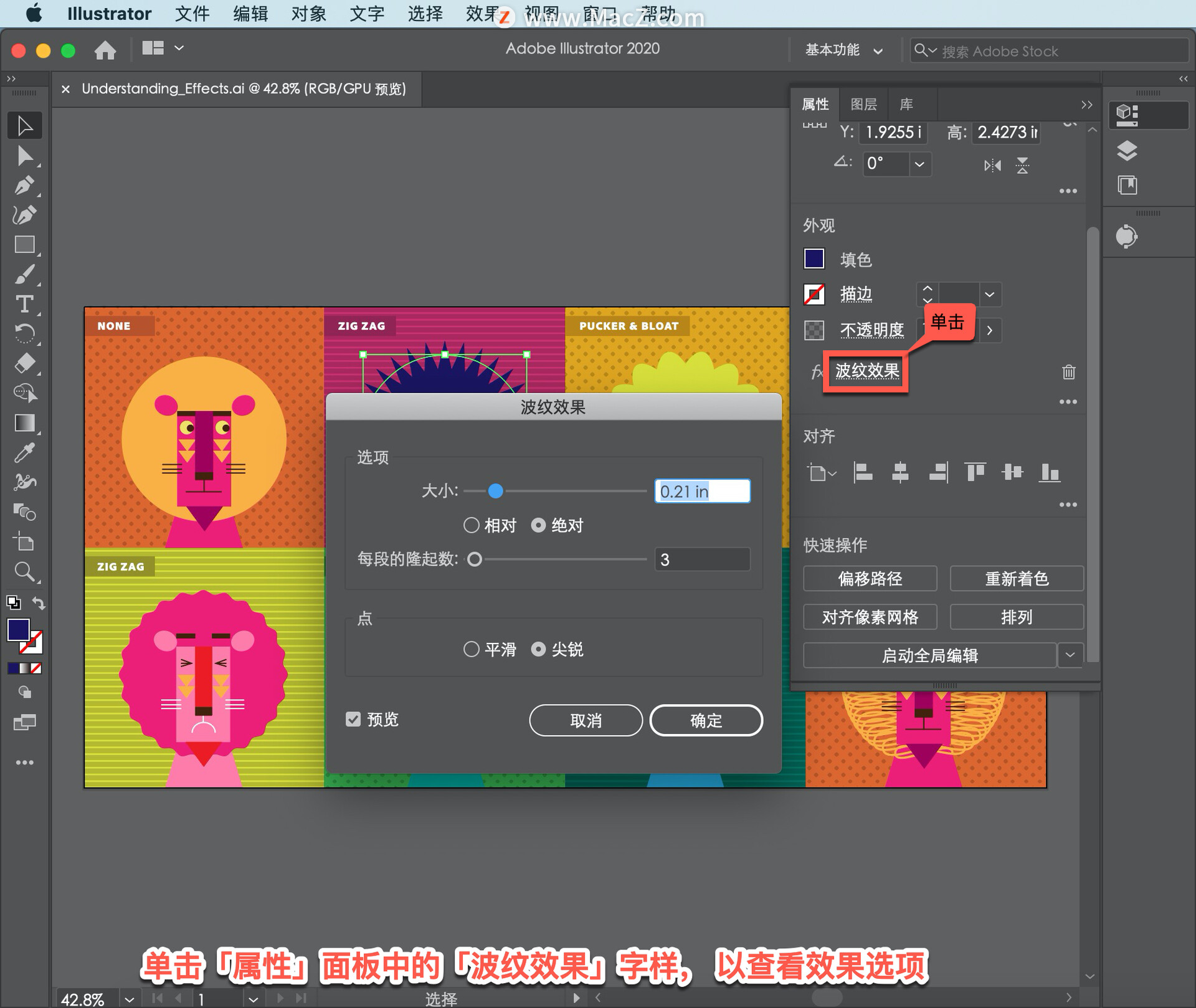Select the Gradient tool
This screenshot has width=1196, height=1008.
[x=25, y=423]
